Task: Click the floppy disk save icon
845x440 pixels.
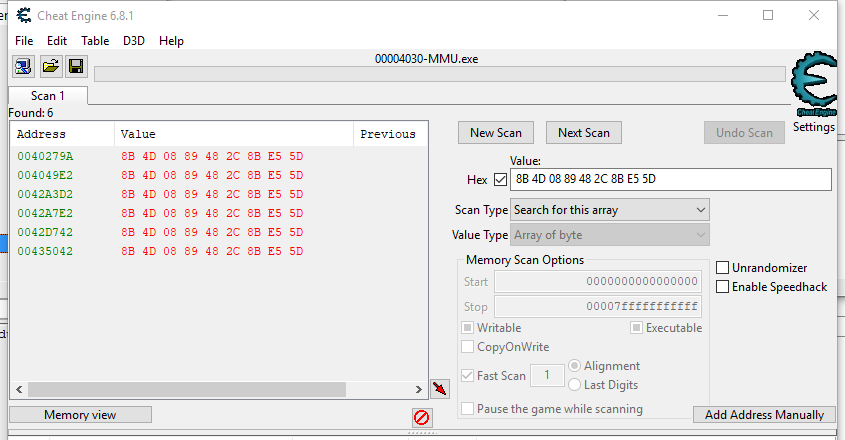Action: [x=75, y=67]
